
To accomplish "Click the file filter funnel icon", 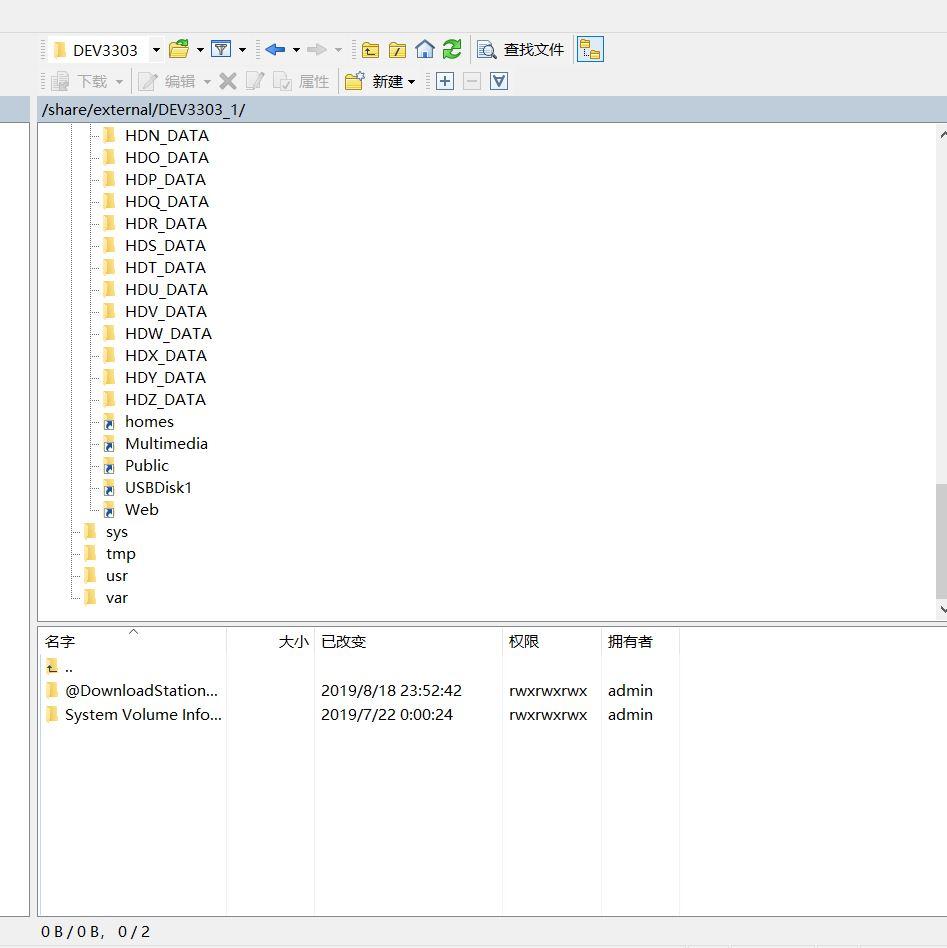I will click(221, 49).
